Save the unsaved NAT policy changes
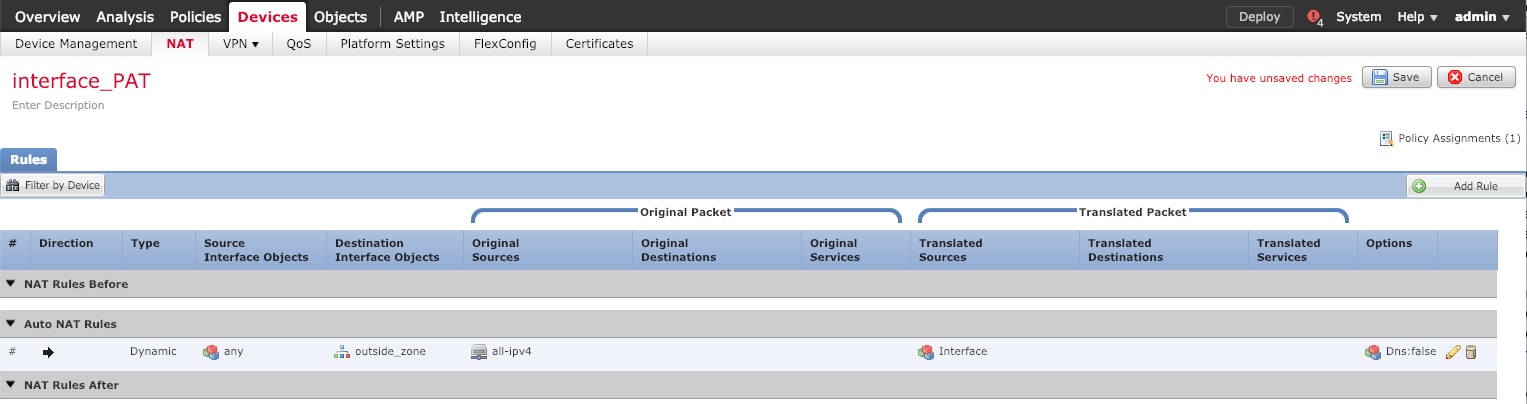 [1396, 77]
